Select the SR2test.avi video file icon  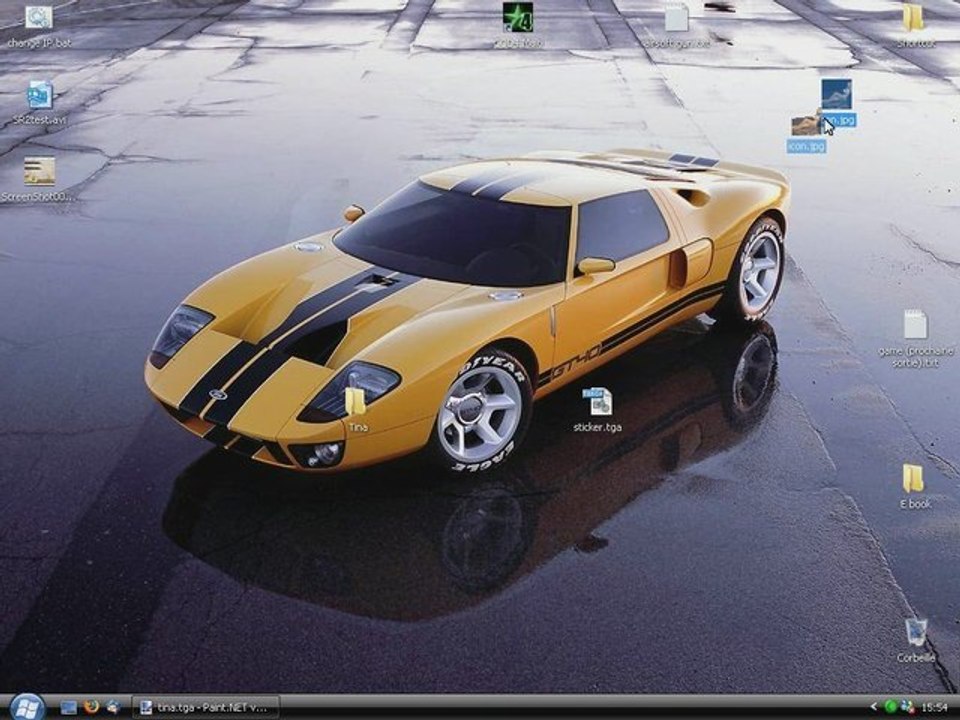[40, 95]
